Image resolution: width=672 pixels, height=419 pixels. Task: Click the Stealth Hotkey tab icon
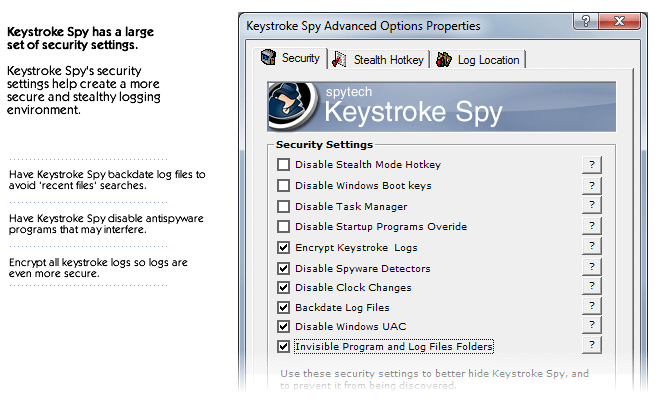click(x=340, y=60)
